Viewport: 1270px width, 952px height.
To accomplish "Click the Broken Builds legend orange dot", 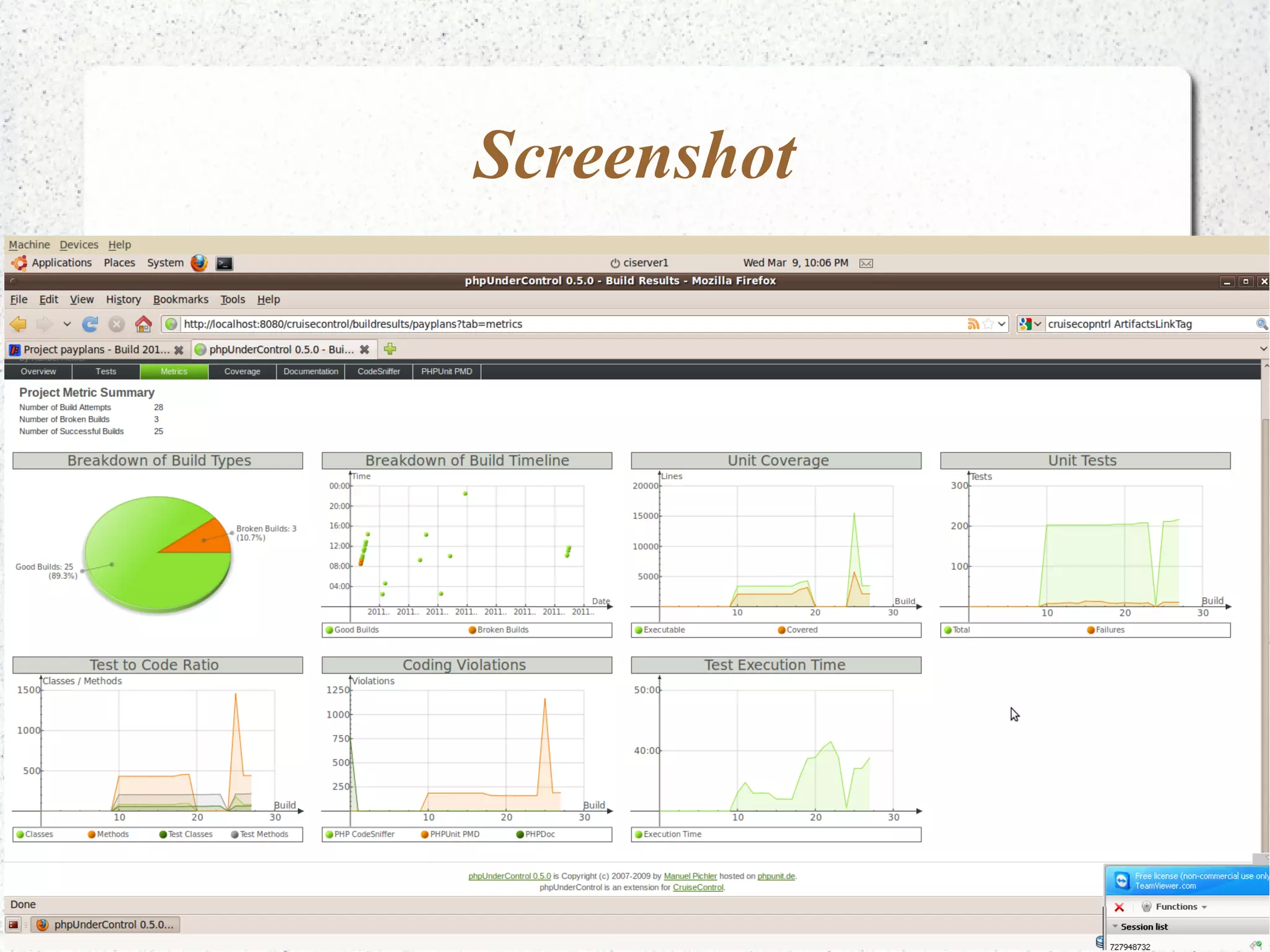I will click(x=473, y=630).
